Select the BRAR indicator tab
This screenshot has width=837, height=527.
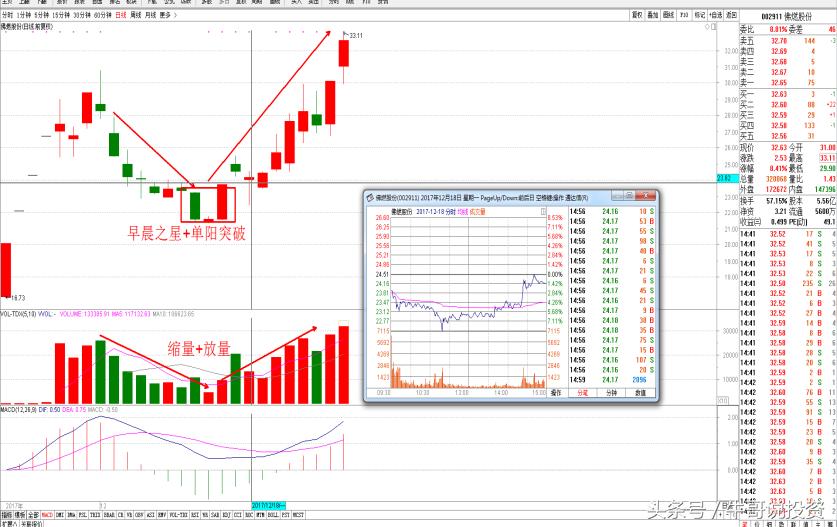click(x=109, y=515)
